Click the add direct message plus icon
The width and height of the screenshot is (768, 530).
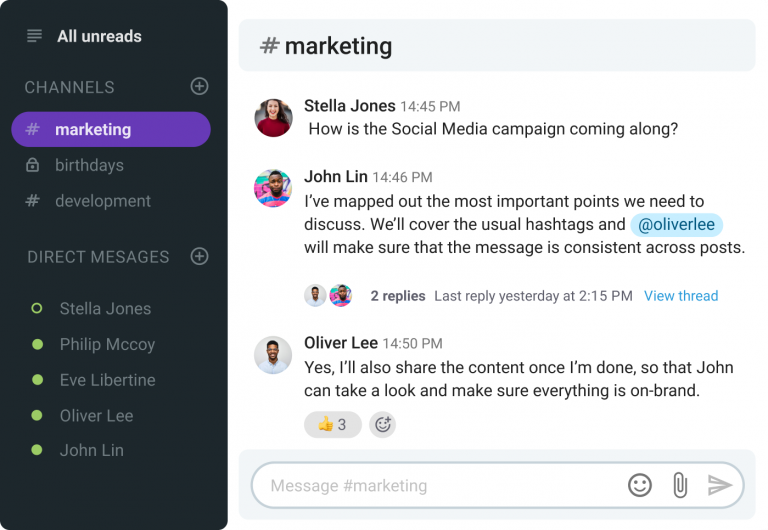click(x=199, y=257)
